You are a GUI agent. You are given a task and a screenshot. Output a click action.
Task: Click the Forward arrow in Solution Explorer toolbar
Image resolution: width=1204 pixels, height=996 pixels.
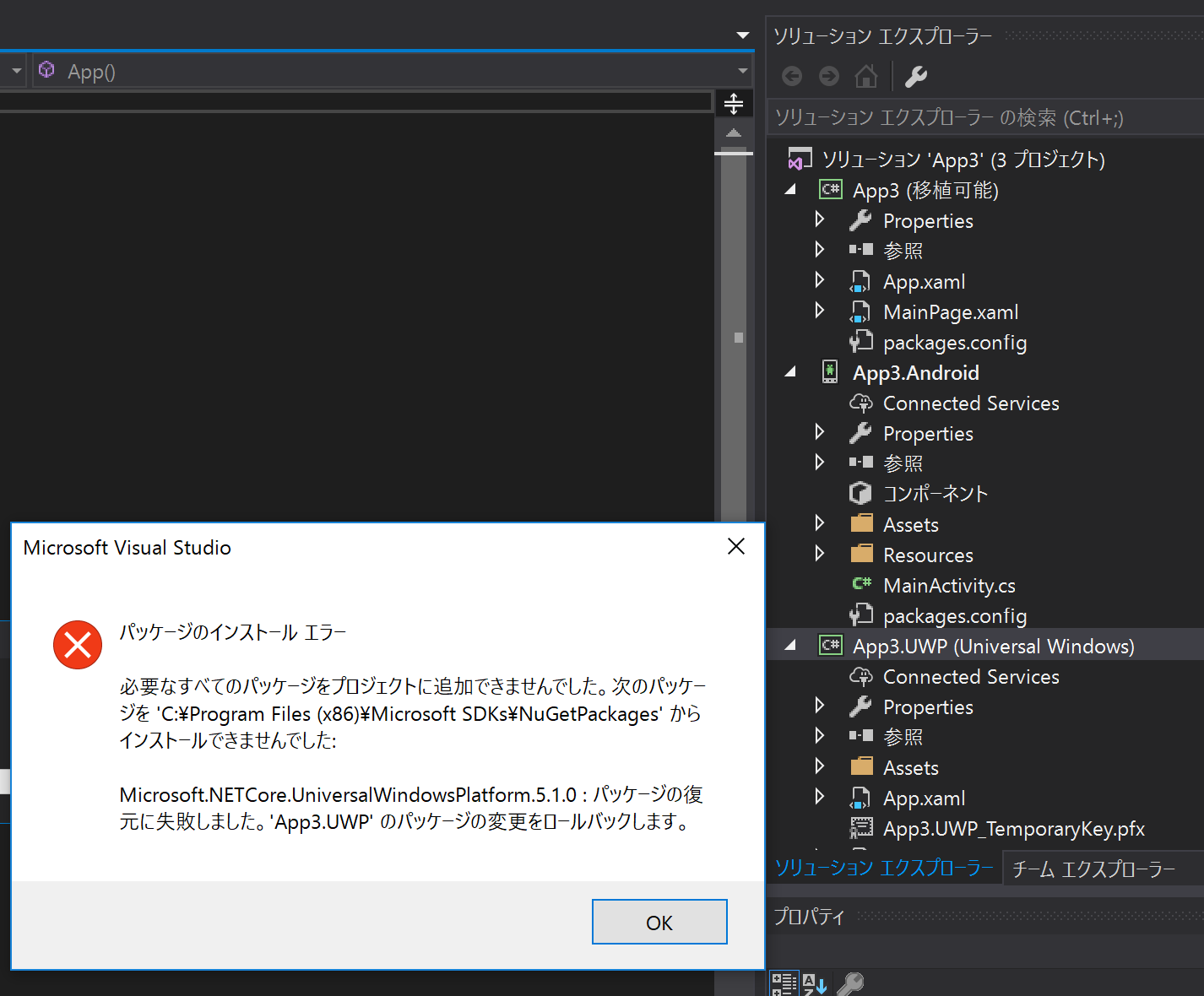[829, 77]
